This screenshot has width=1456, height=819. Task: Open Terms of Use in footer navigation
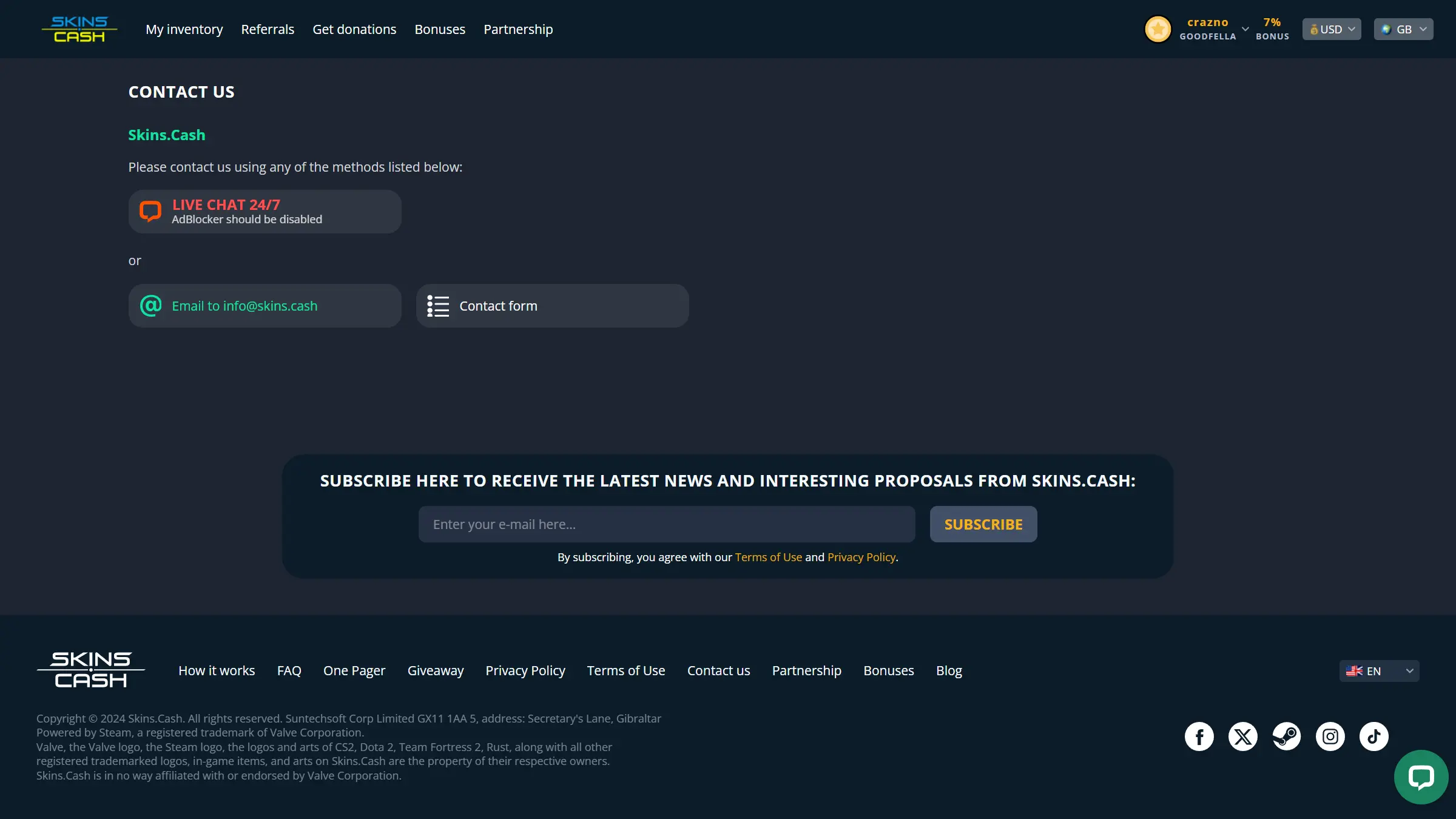(x=626, y=670)
